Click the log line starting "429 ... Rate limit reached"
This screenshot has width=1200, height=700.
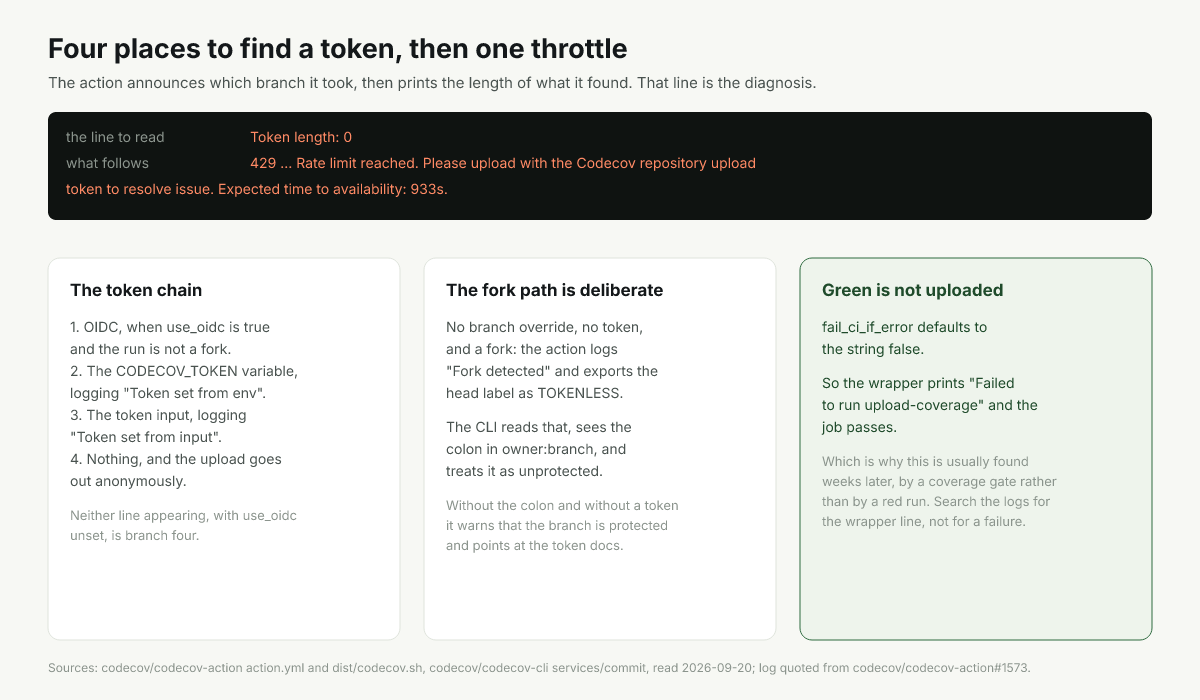click(503, 163)
